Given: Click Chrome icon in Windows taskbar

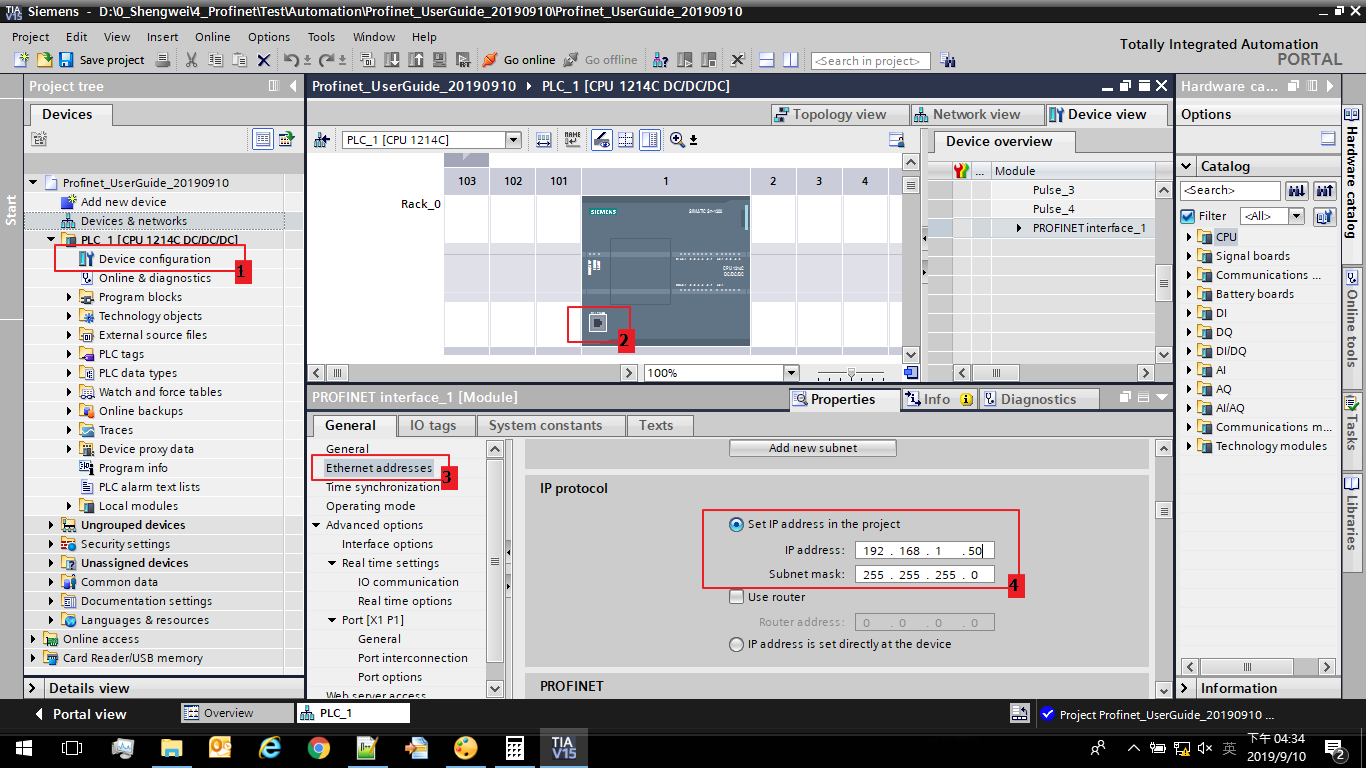Looking at the screenshot, I should pyautogui.click(x=318, y=747).
